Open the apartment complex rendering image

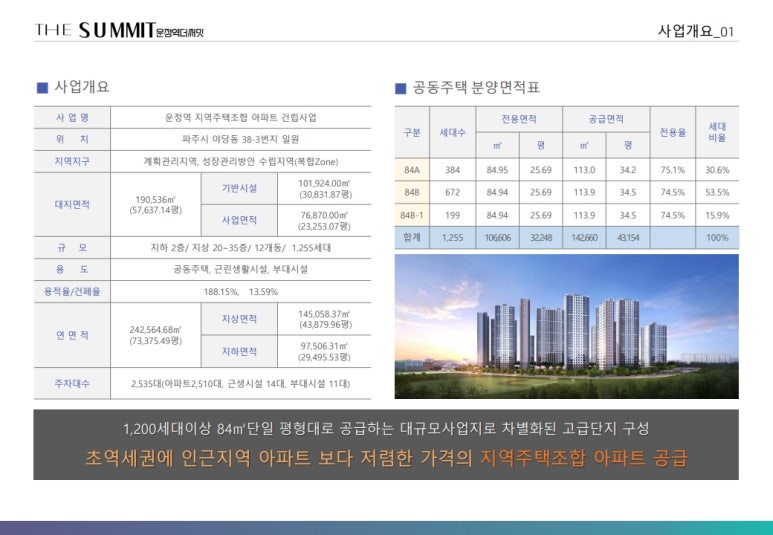pyautogui.click(x=566, y=326)
